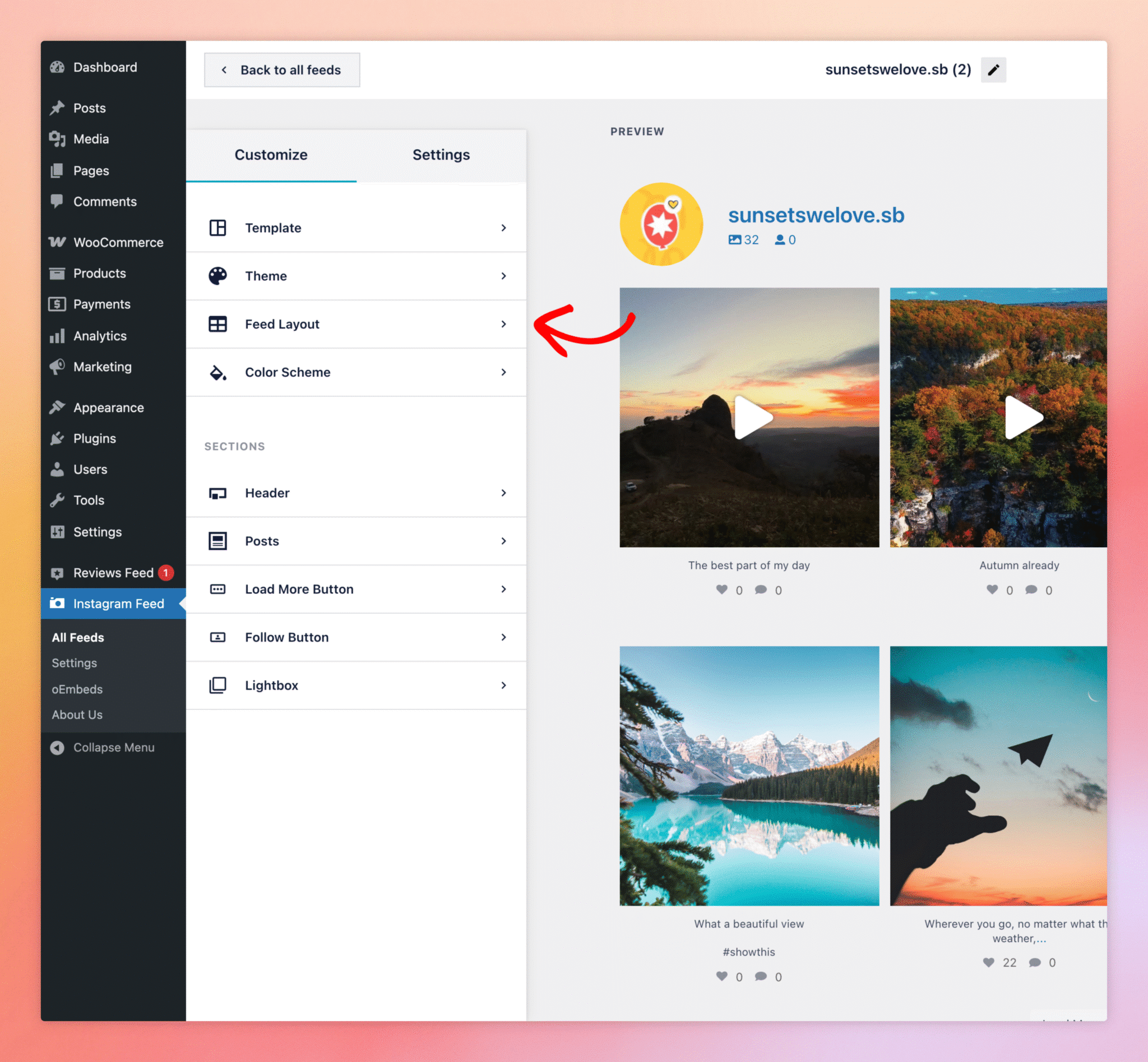
Task: Click the followers icon showing 0
Action: pos(780,239)
